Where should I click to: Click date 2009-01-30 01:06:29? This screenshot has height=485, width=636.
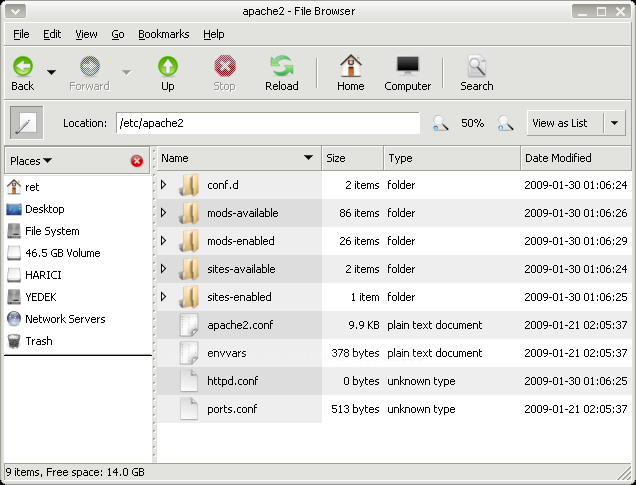576,241
